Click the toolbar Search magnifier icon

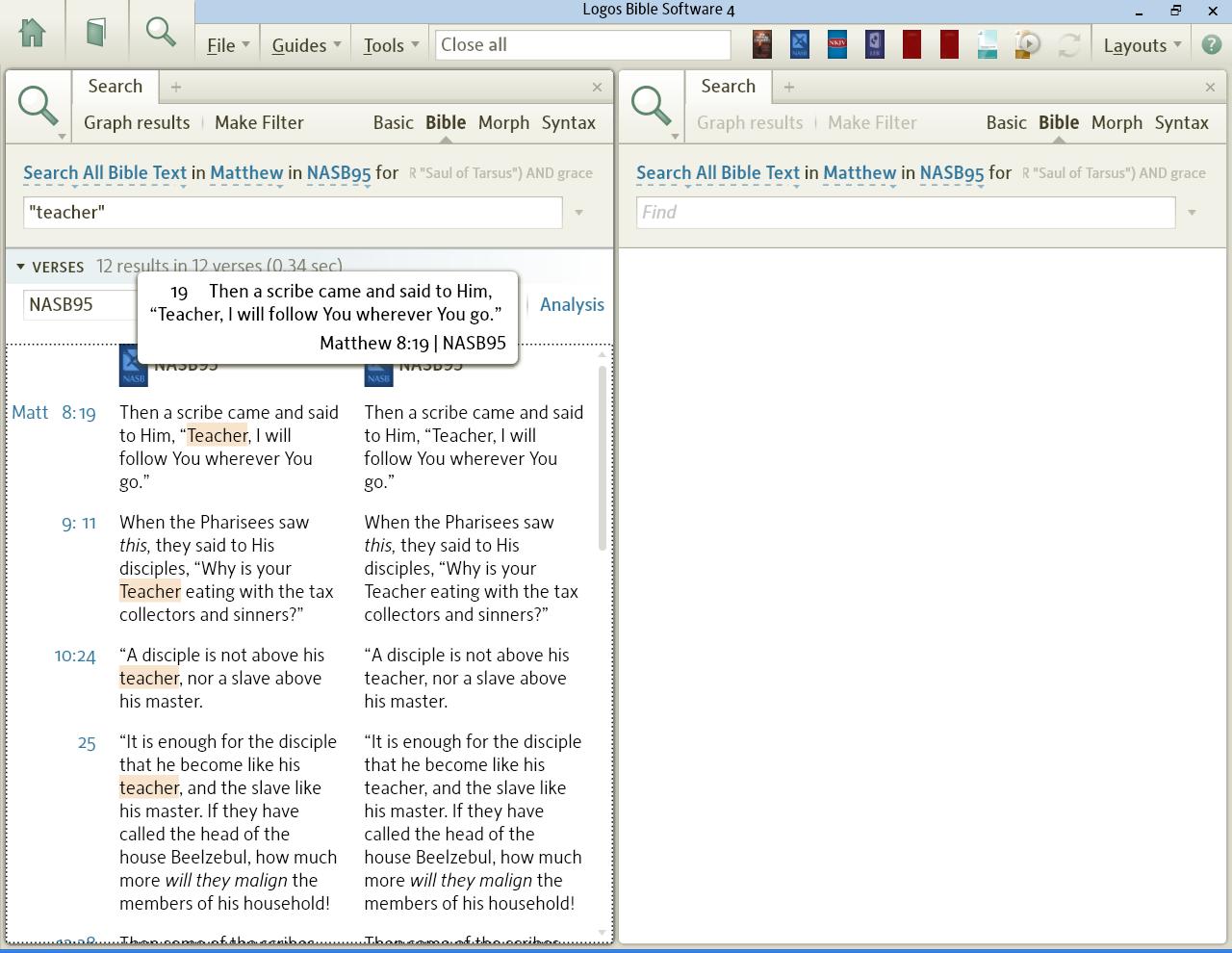pyautogui.click(x=161, y=33)
